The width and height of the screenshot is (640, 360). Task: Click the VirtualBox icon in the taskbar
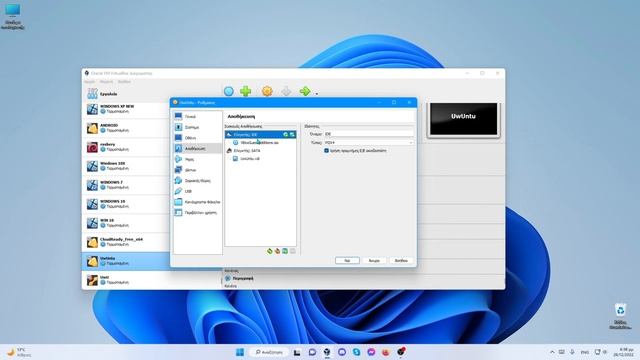(327, 352)
